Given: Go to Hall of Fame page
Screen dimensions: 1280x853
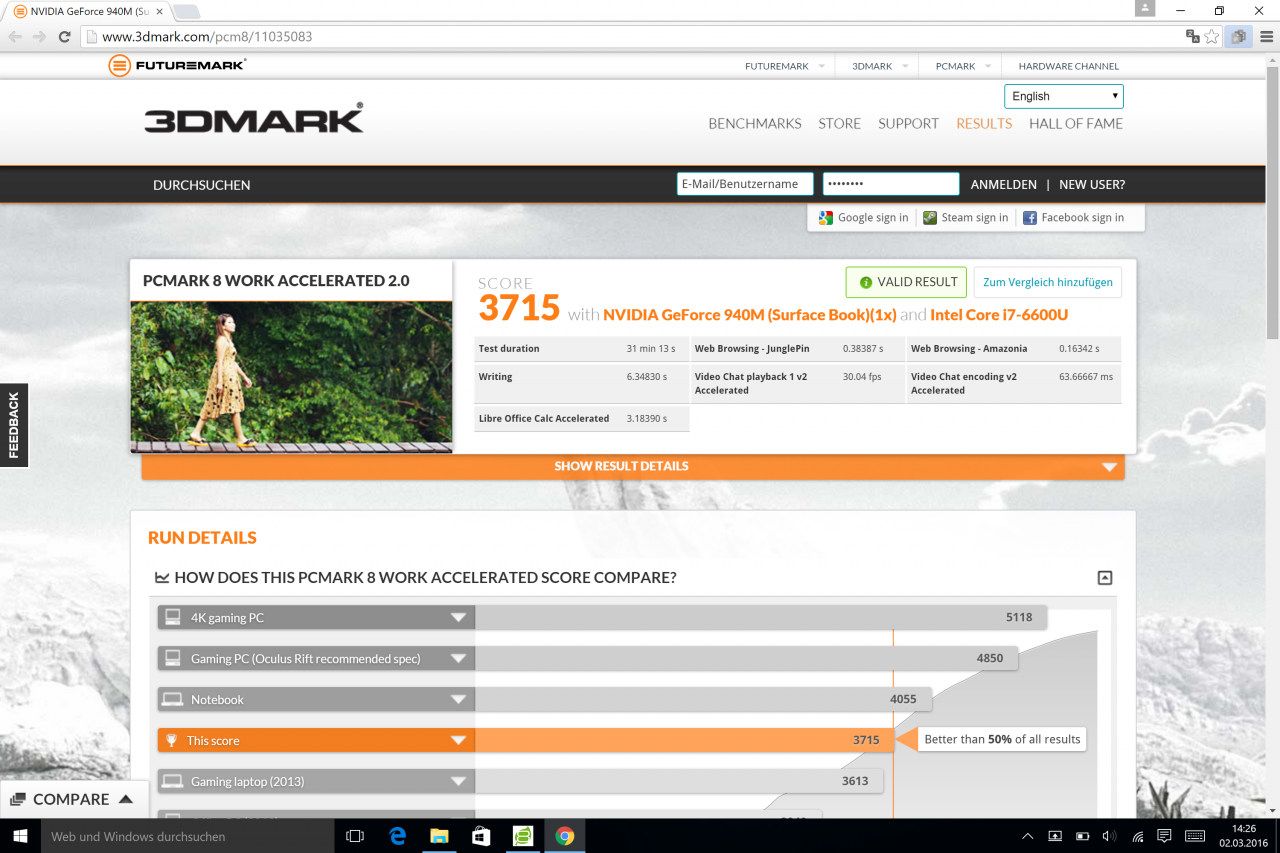Looking at the screenshot, I should pyautogui.click(x=1076, y=124).
